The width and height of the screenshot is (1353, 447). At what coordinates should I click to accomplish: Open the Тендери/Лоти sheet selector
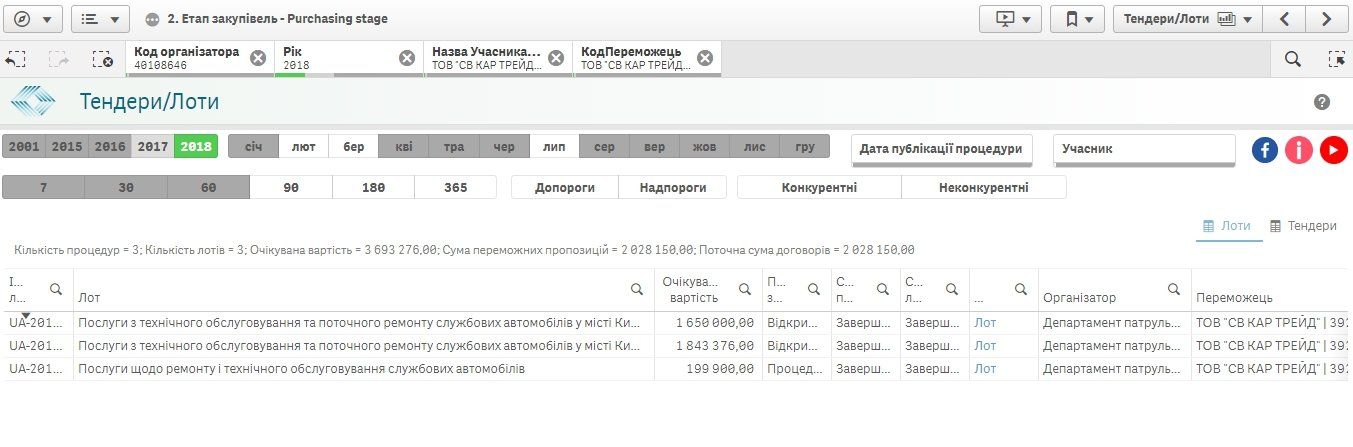1187,19
